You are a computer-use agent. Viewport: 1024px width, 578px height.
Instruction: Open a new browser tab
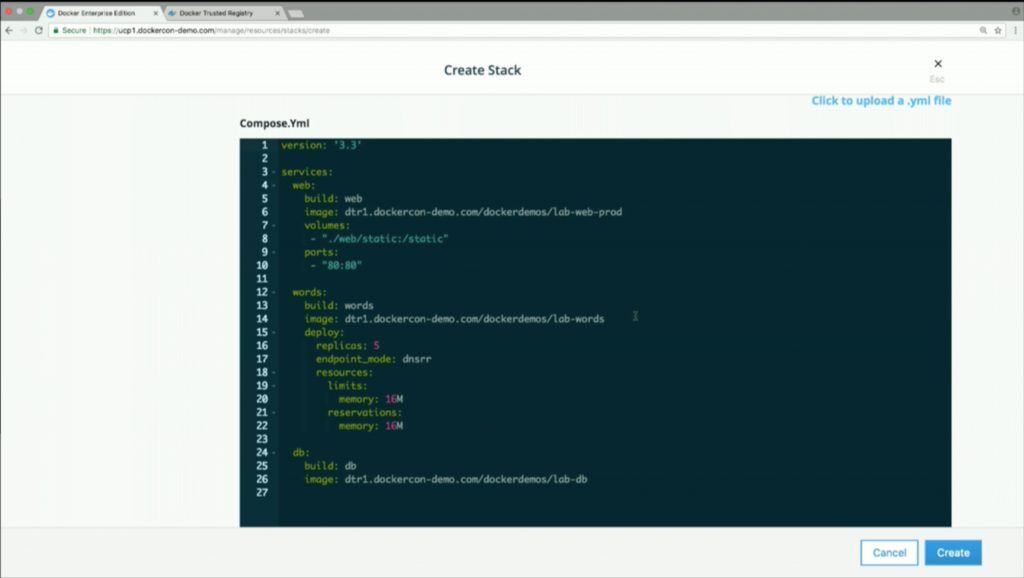[x=296, y=13]
